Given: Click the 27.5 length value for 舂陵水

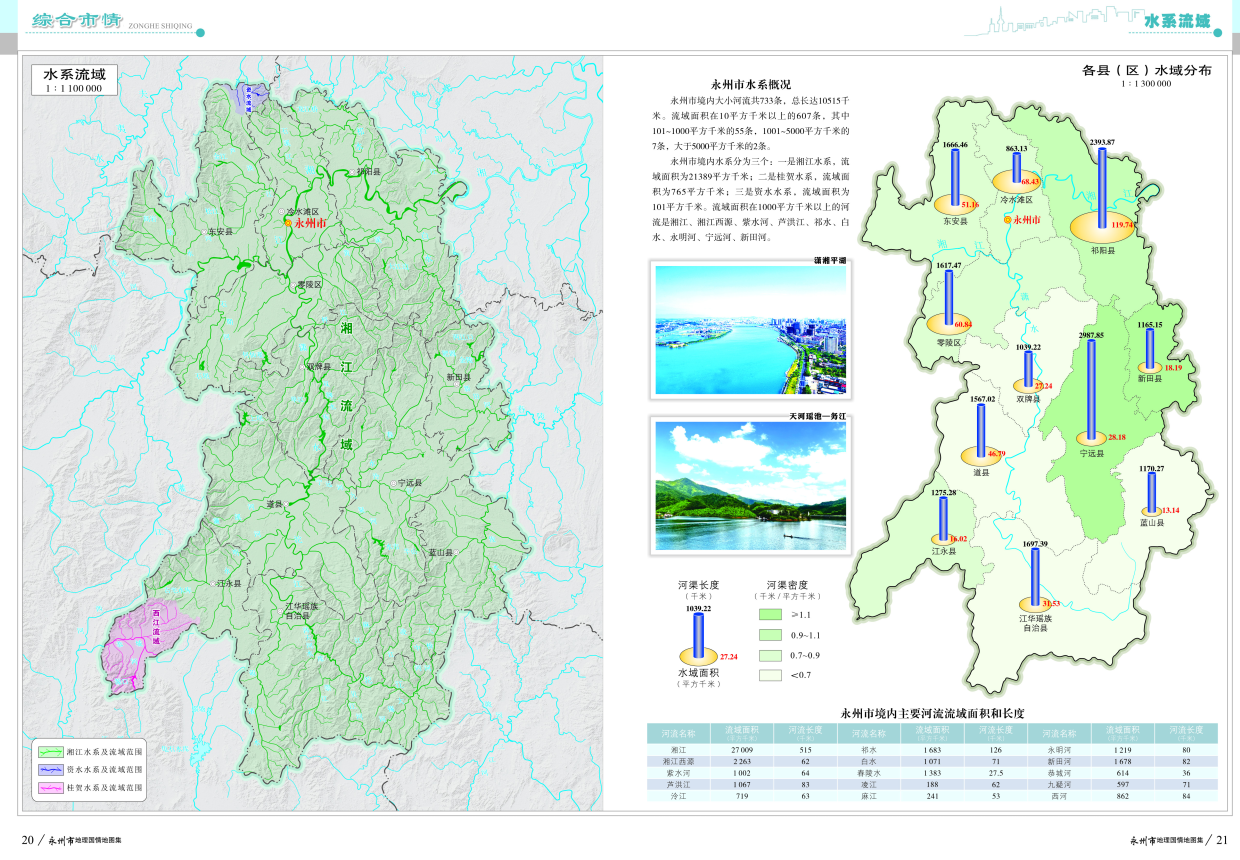Looking at the screenshot, I should click(996, 773).
